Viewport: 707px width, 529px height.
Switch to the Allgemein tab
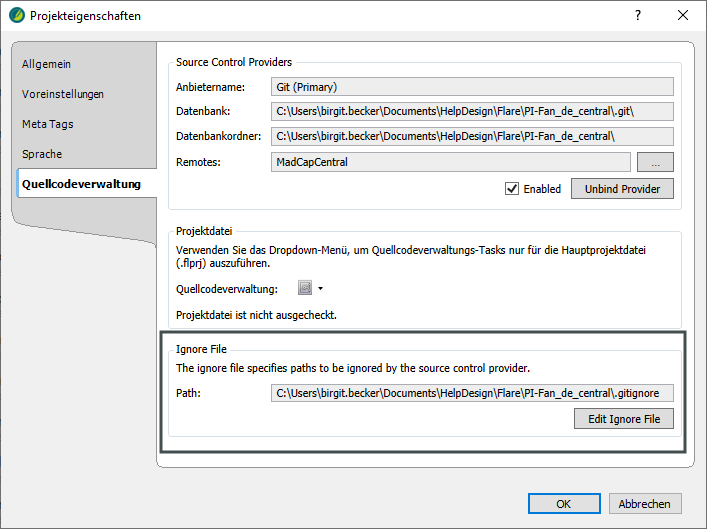pos(47,64)
